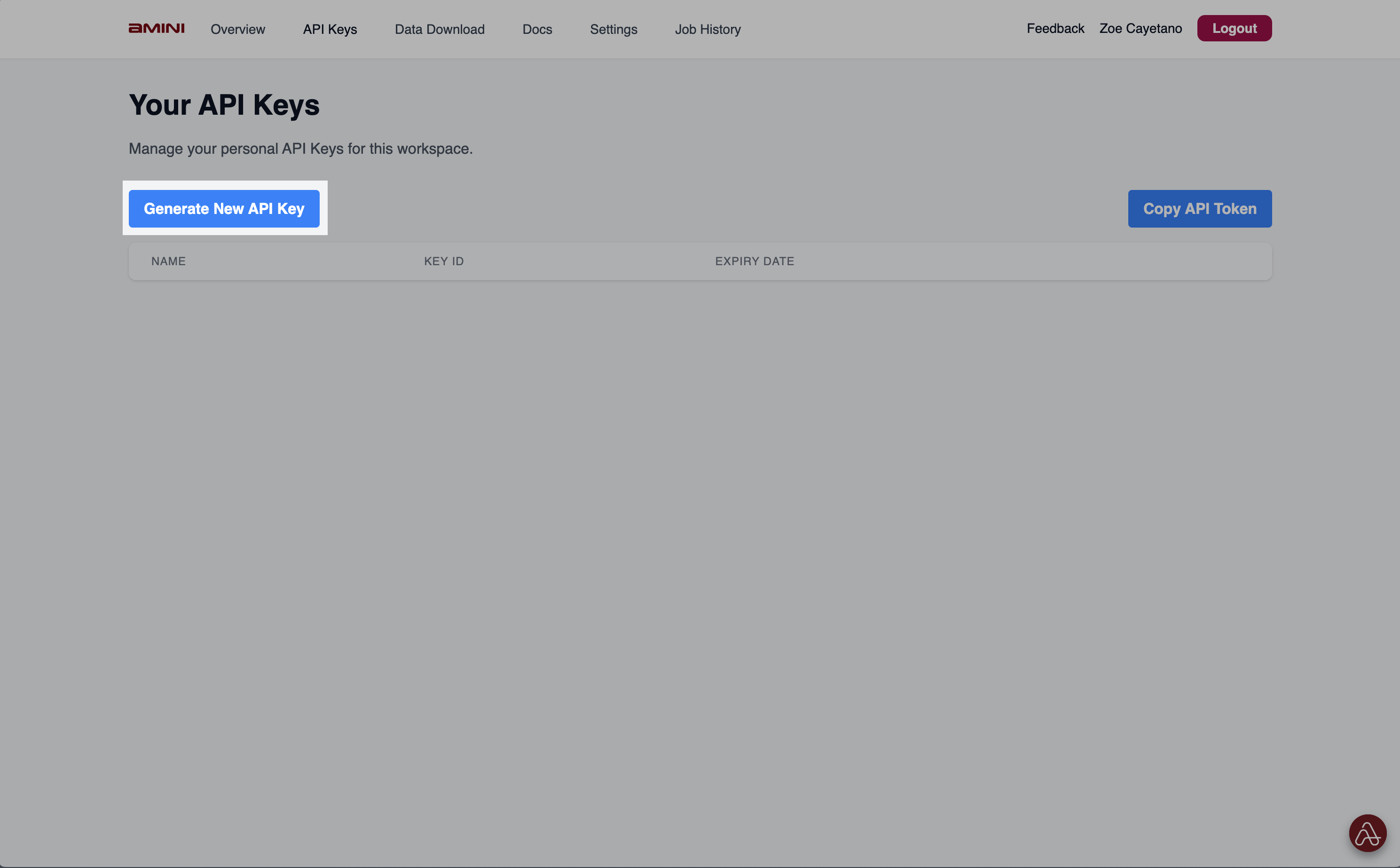1400x868 pixels.
Task: Click the Manage your personal API Keys text
Action: tap(301, 149)
